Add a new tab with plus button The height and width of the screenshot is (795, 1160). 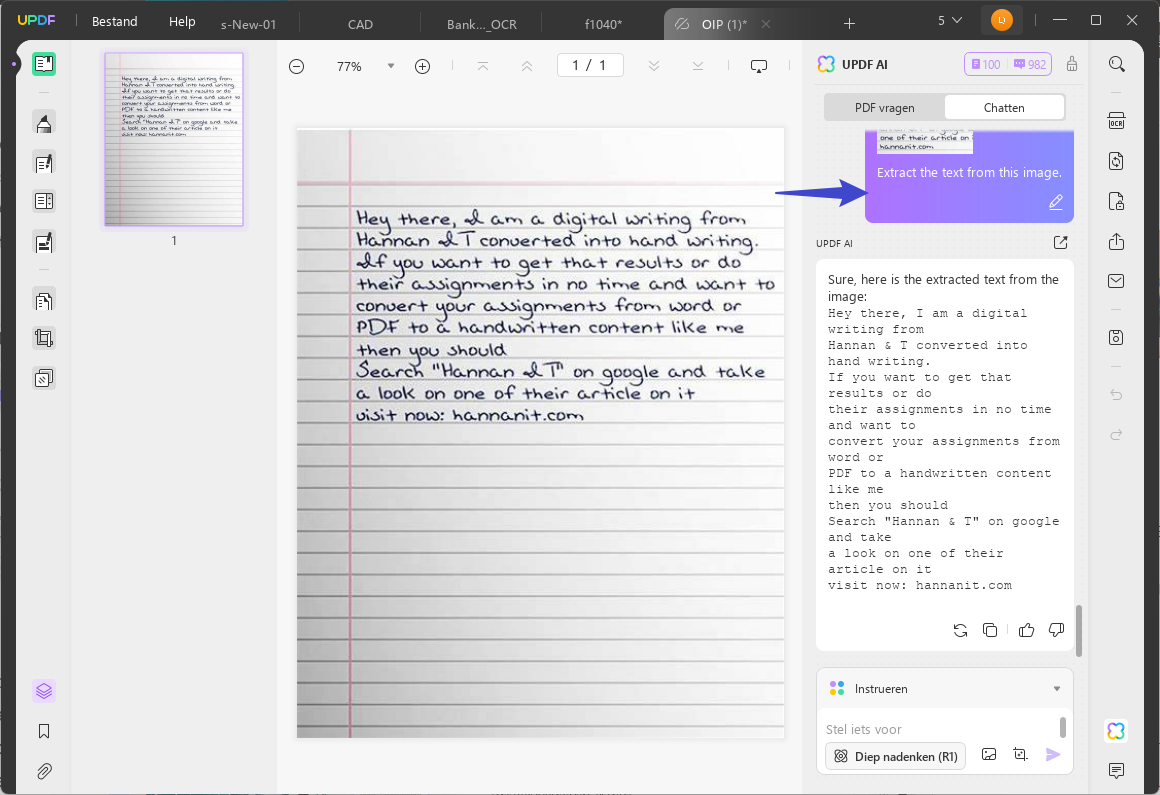(849, 24)
